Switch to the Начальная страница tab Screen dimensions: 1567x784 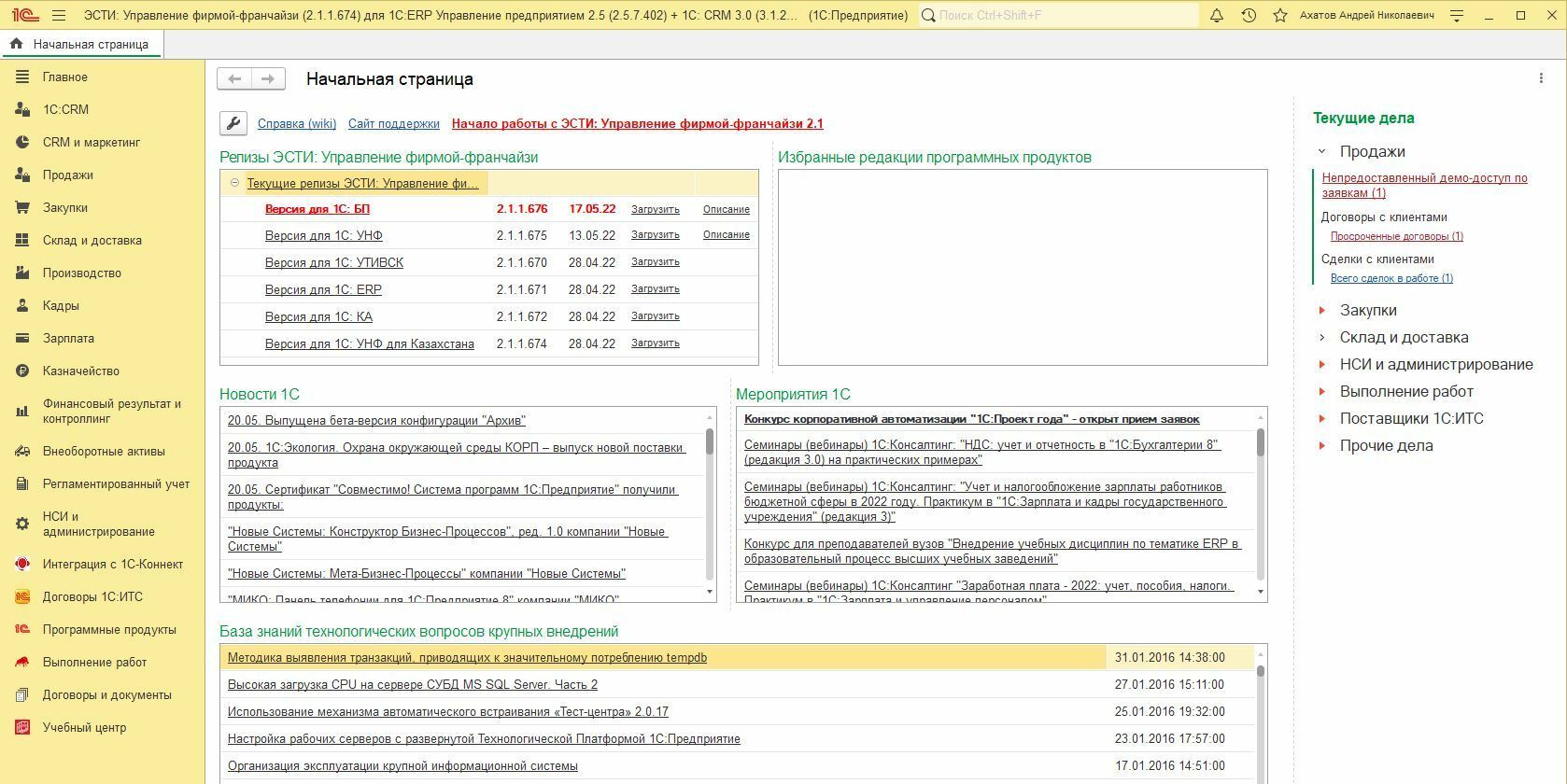click(x=82, y=44)
